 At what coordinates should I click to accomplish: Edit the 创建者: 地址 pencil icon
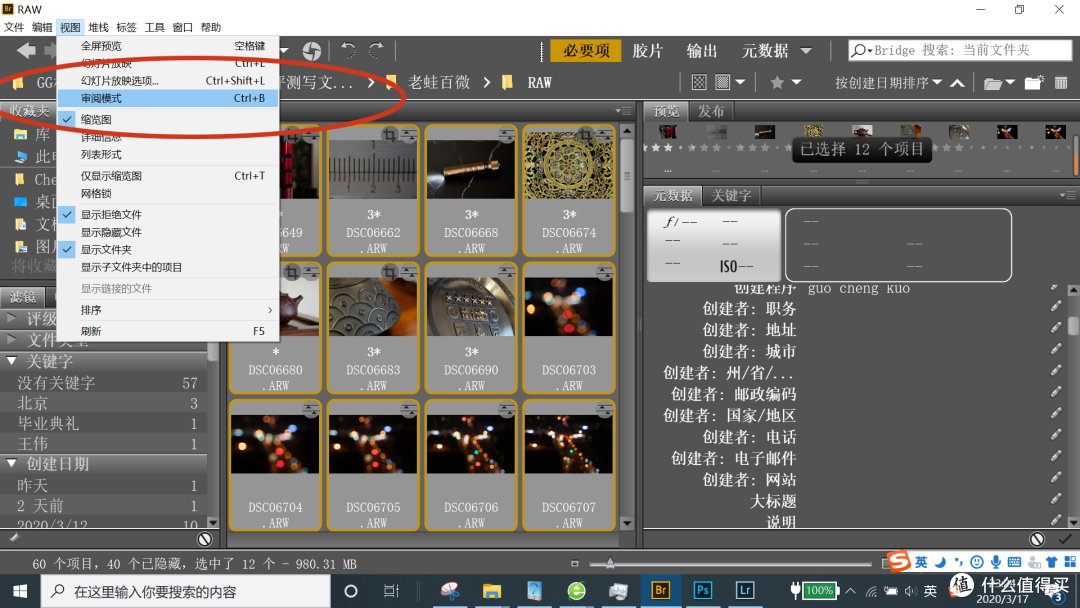point(1056,328)
